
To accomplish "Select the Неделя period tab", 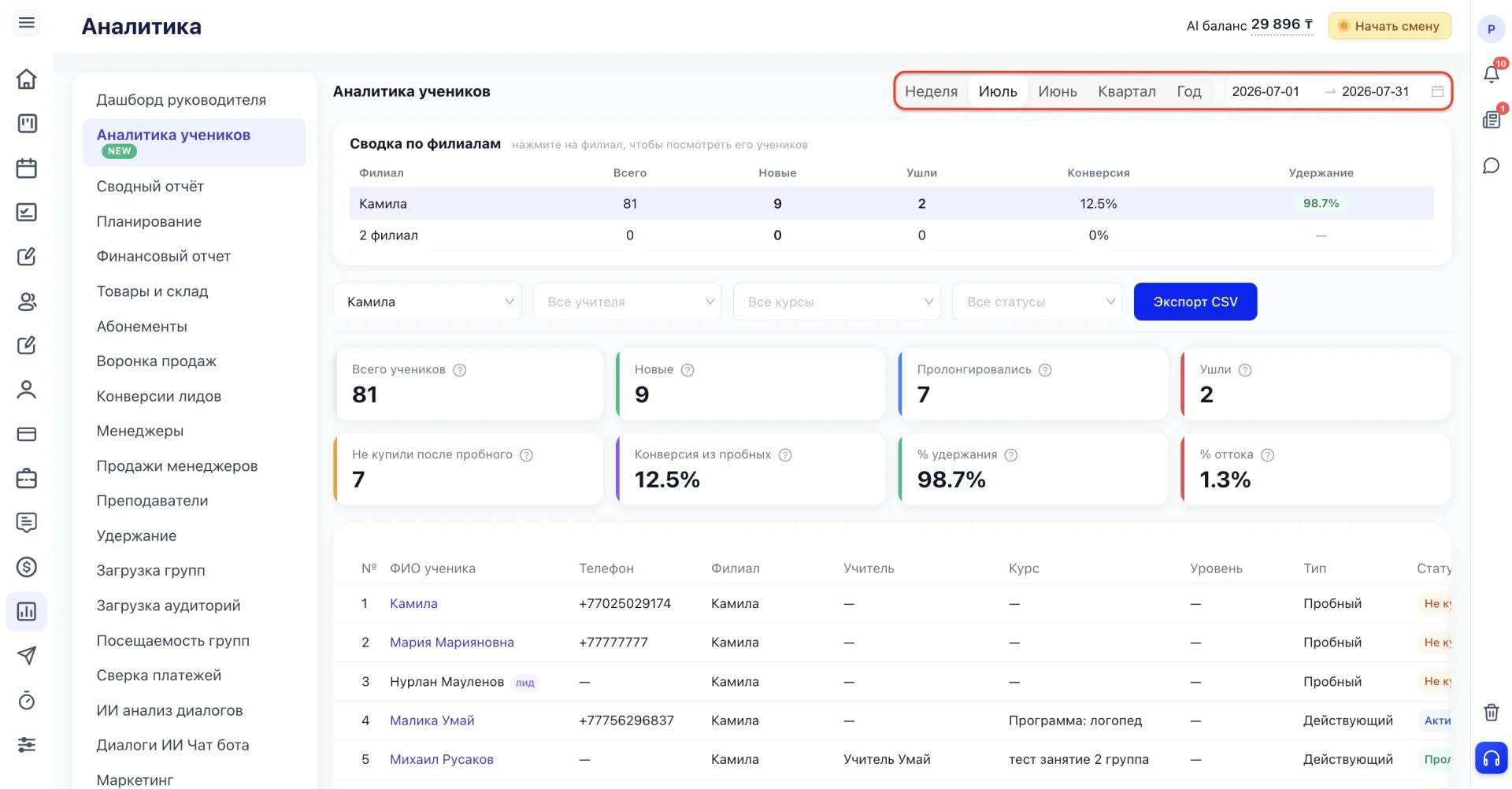I will point(931,91).
